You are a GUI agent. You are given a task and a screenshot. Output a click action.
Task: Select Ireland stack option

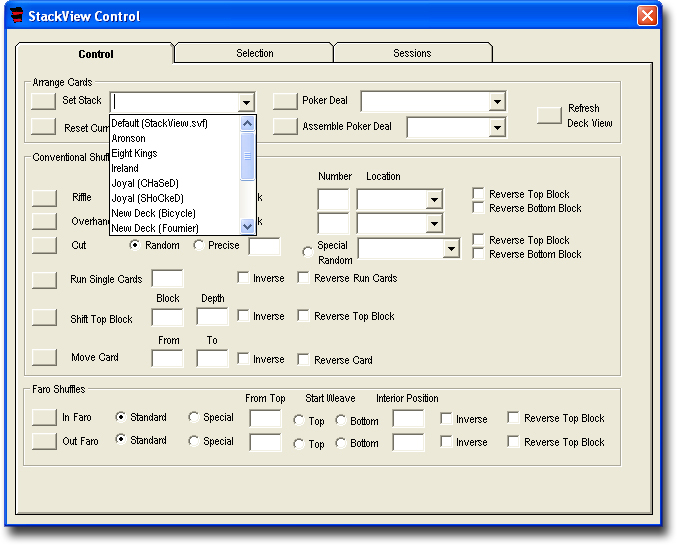[x=175, y=168]
